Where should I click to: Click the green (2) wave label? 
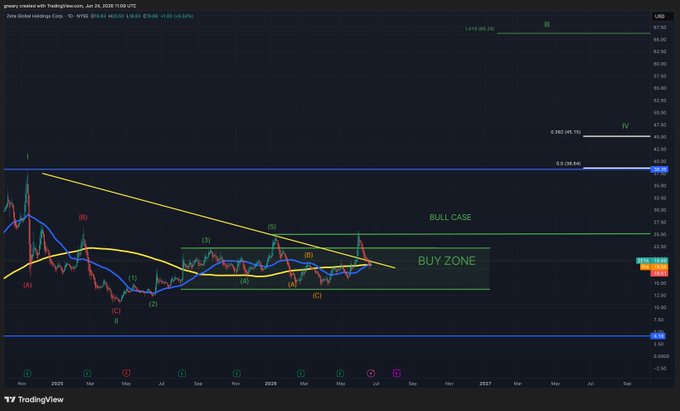point(153,304)
